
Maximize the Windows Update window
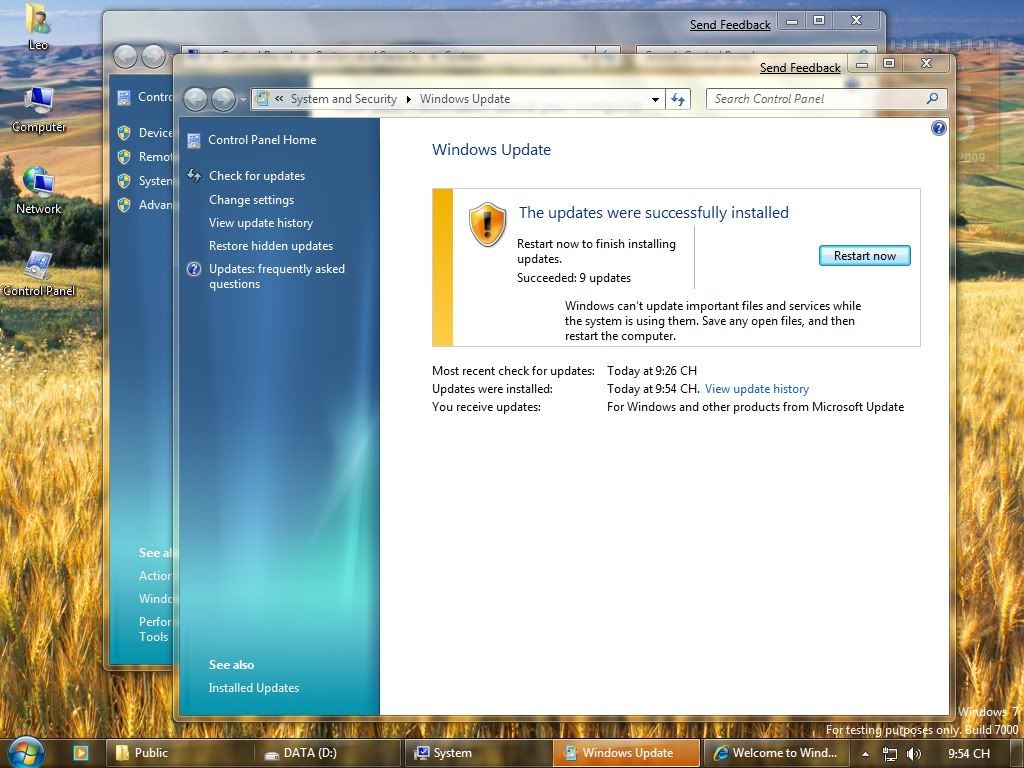[x=889, y=63]
